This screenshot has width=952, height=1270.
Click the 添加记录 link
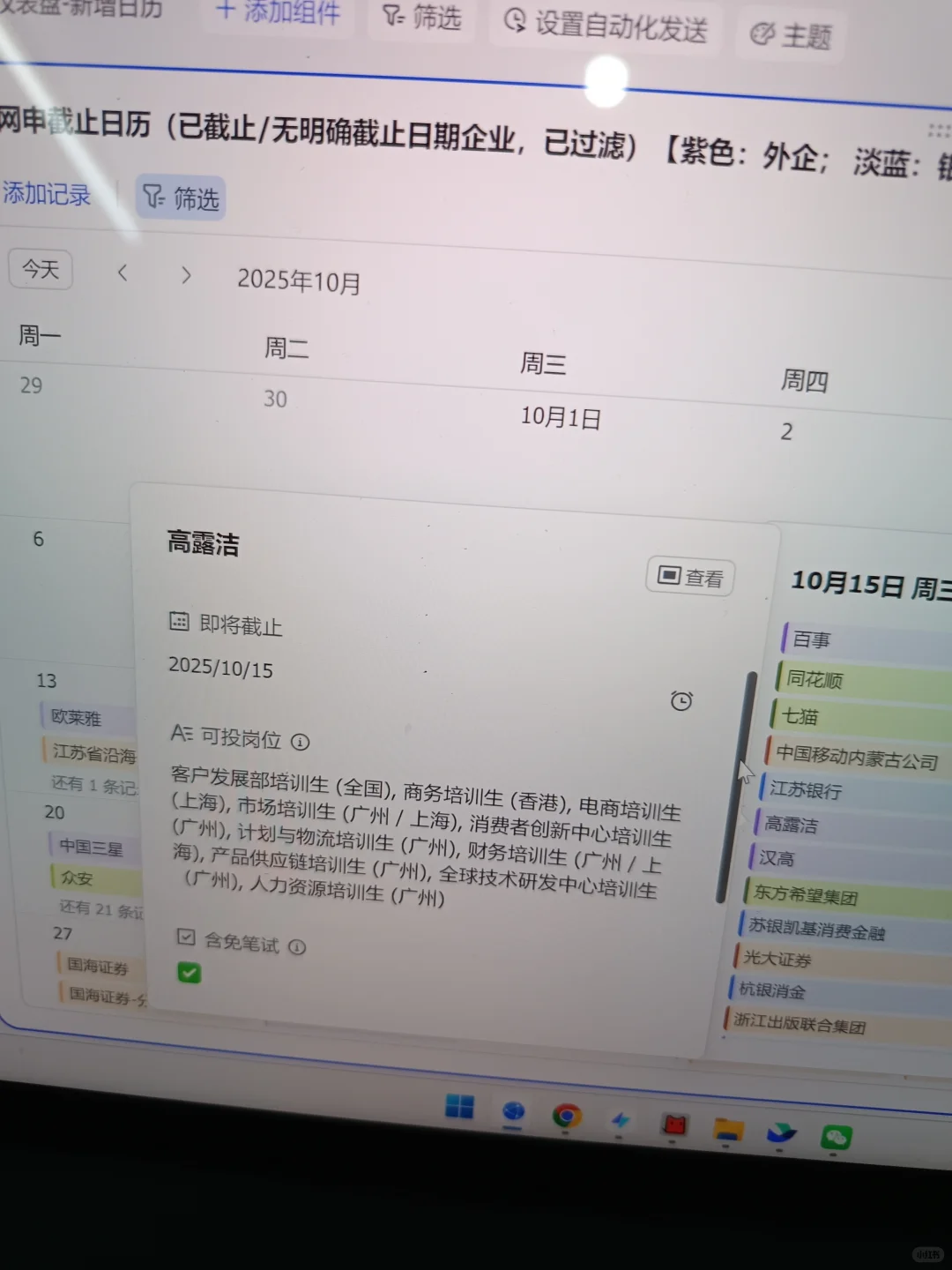[46, 193]
